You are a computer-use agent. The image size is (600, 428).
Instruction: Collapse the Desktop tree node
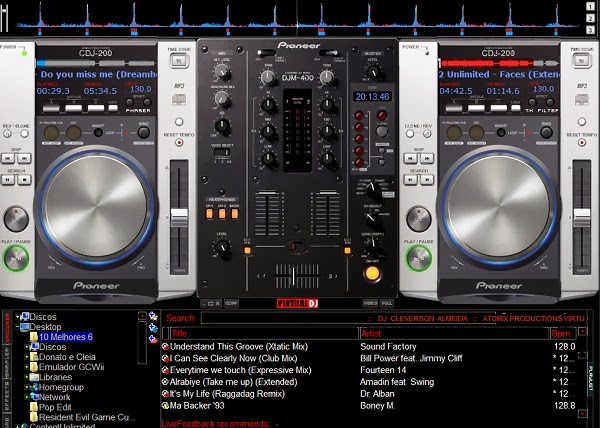point(17,327)
